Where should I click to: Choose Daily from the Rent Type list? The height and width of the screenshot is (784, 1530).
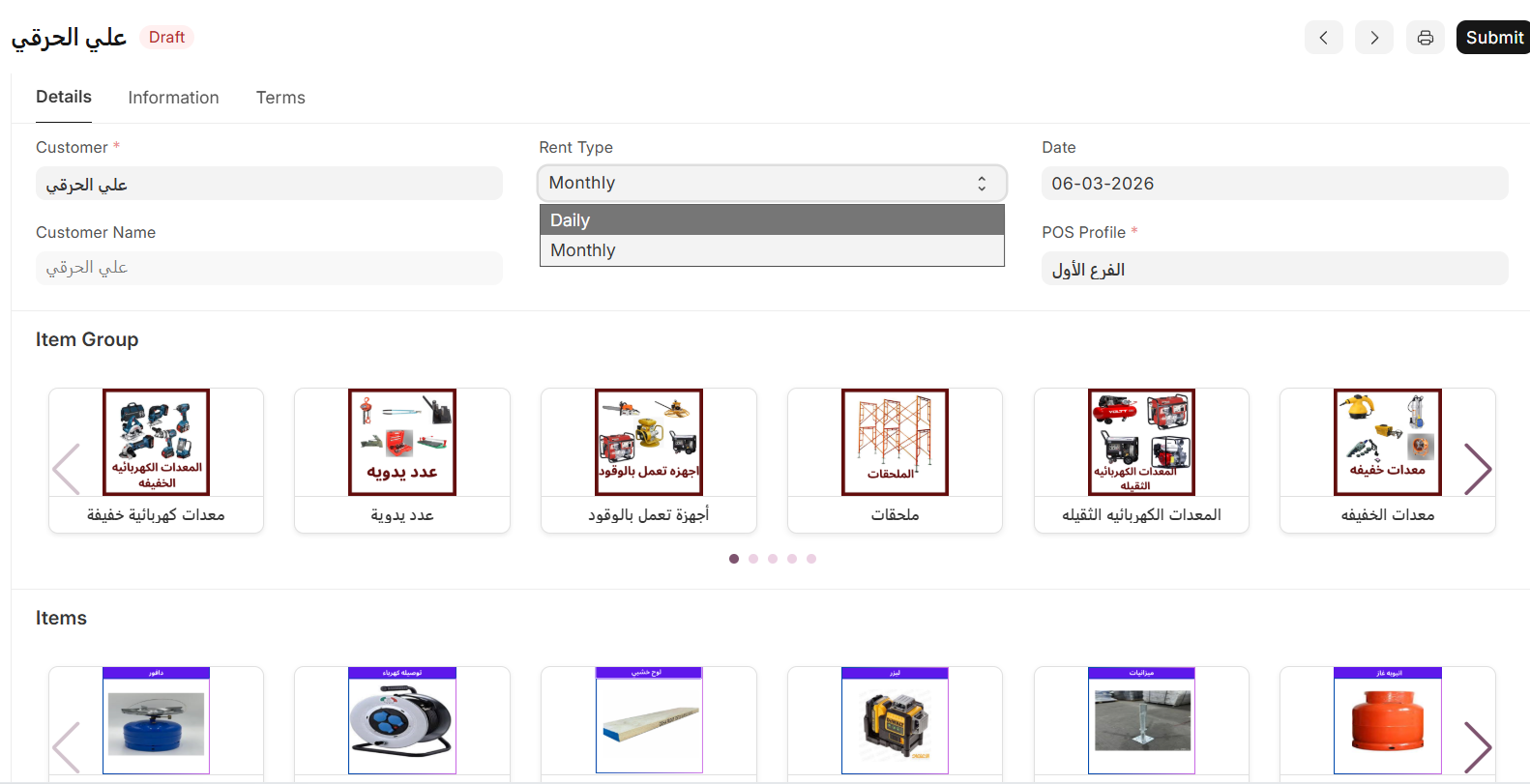[x=772, y=219]
